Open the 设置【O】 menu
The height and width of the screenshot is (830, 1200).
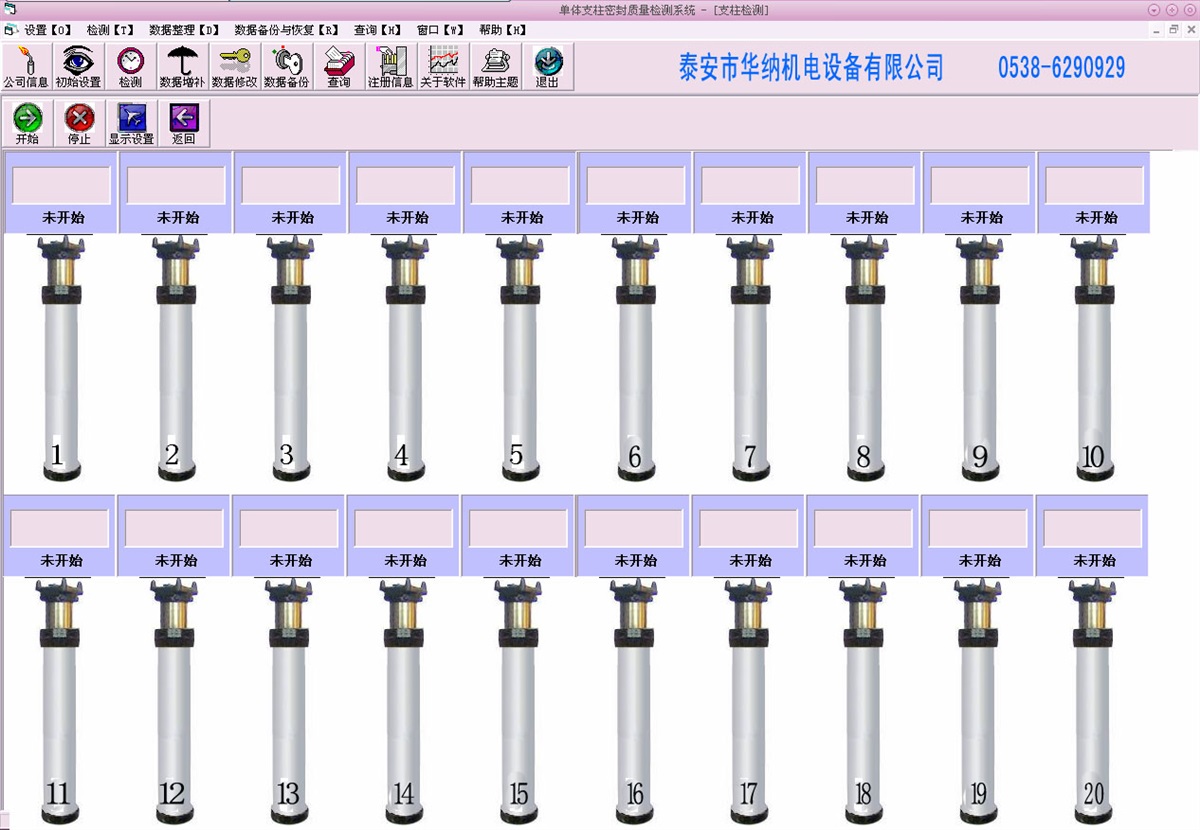(x=48, y=30)
